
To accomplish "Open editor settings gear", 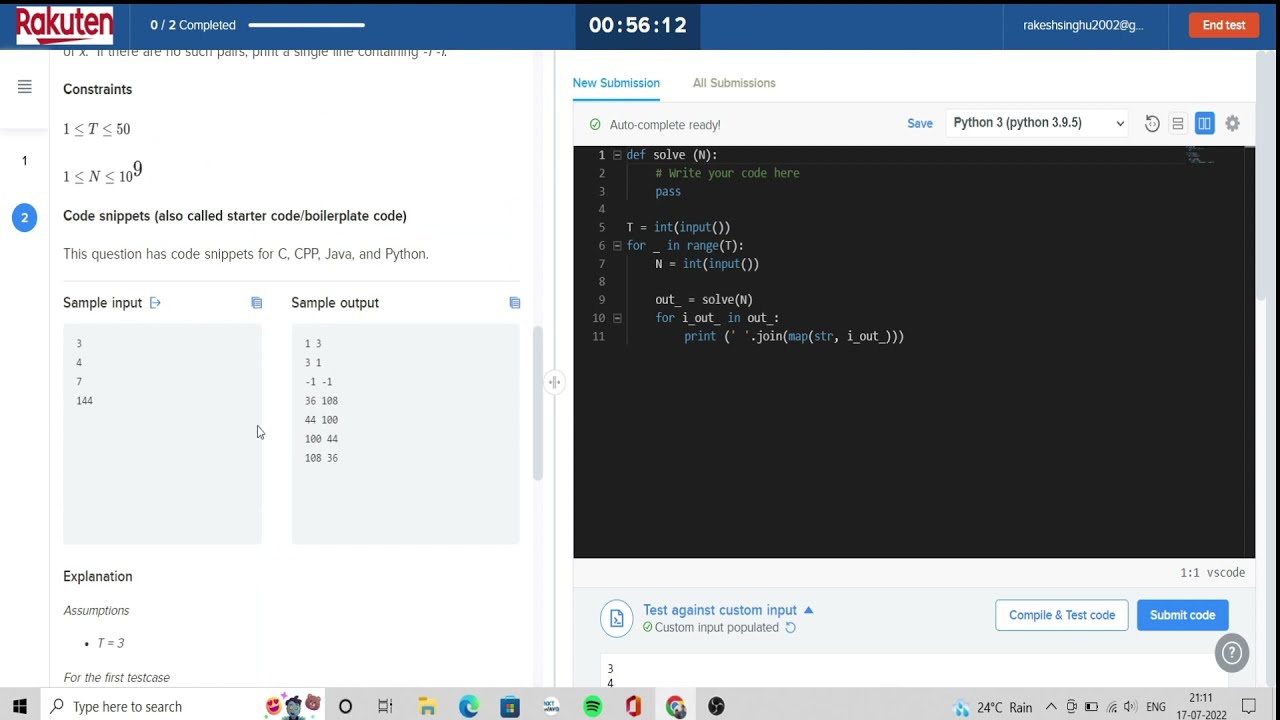I will 1232,123.
